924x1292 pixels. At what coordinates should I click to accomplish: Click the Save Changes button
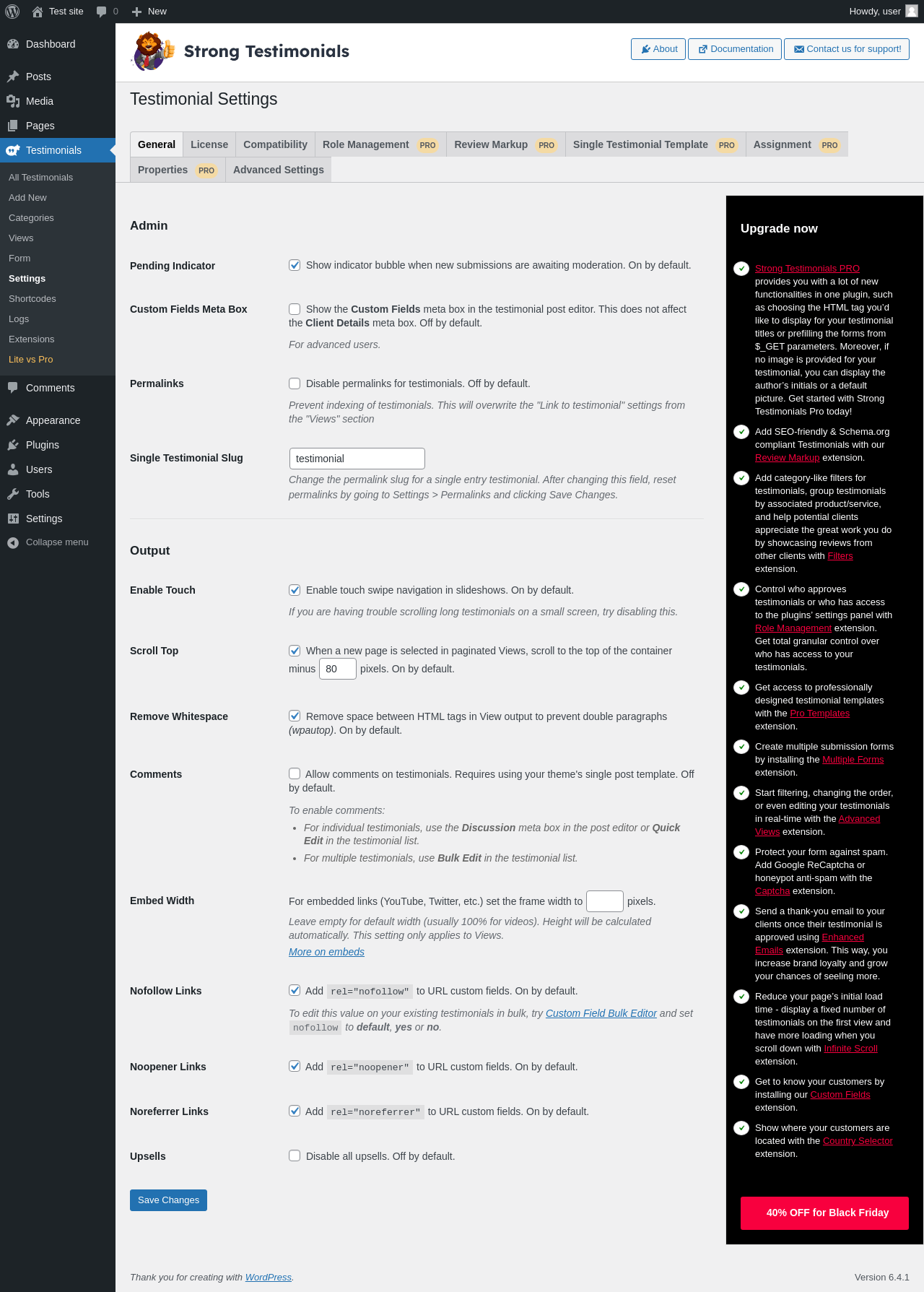(168, 1200)
